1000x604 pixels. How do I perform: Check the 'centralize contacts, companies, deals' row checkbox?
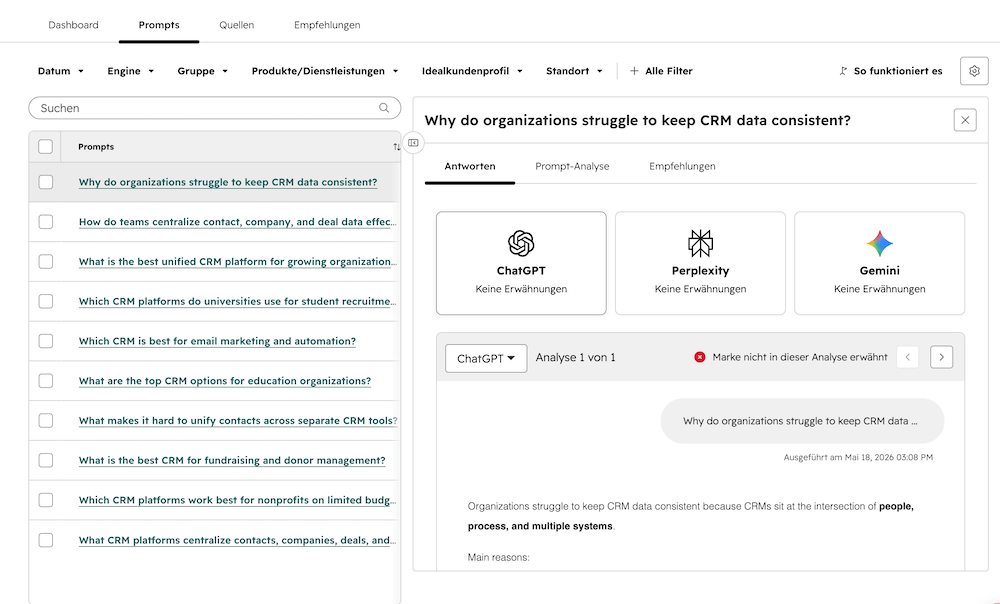pos(45,540)
